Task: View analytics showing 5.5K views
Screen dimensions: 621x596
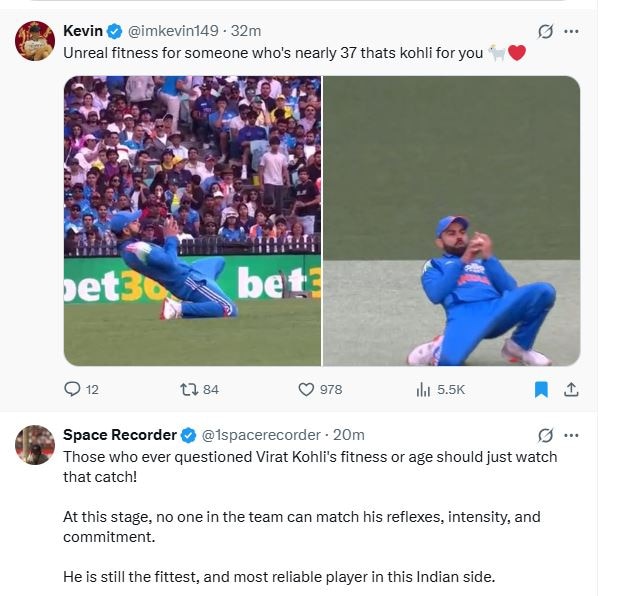Action: point(423,389)
